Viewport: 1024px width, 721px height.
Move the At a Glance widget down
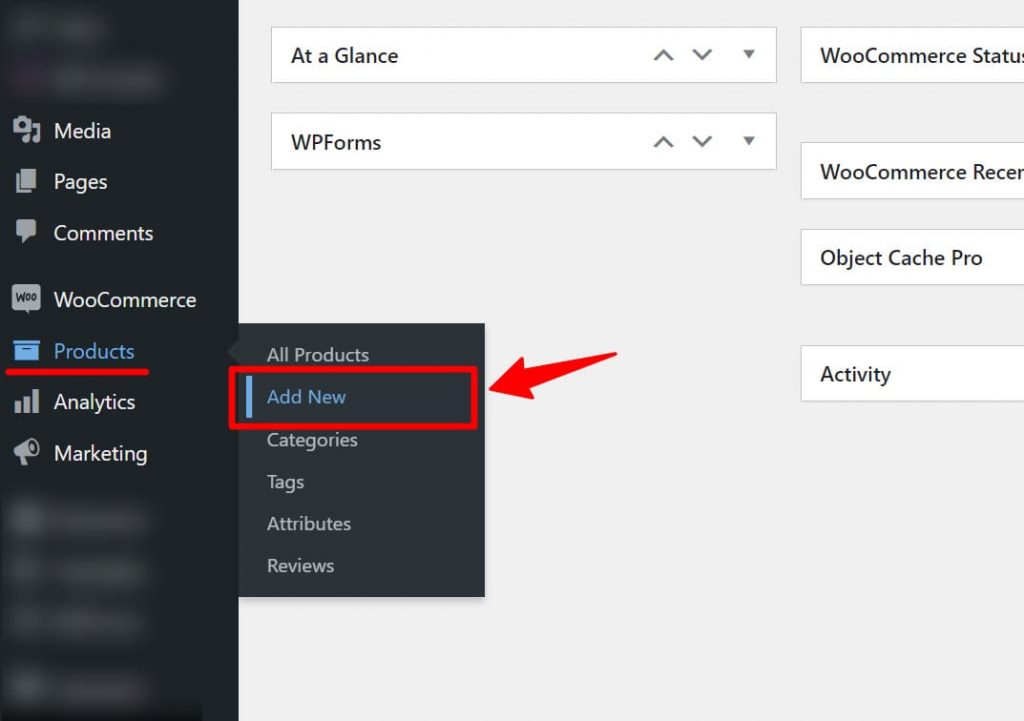[702, 55]
